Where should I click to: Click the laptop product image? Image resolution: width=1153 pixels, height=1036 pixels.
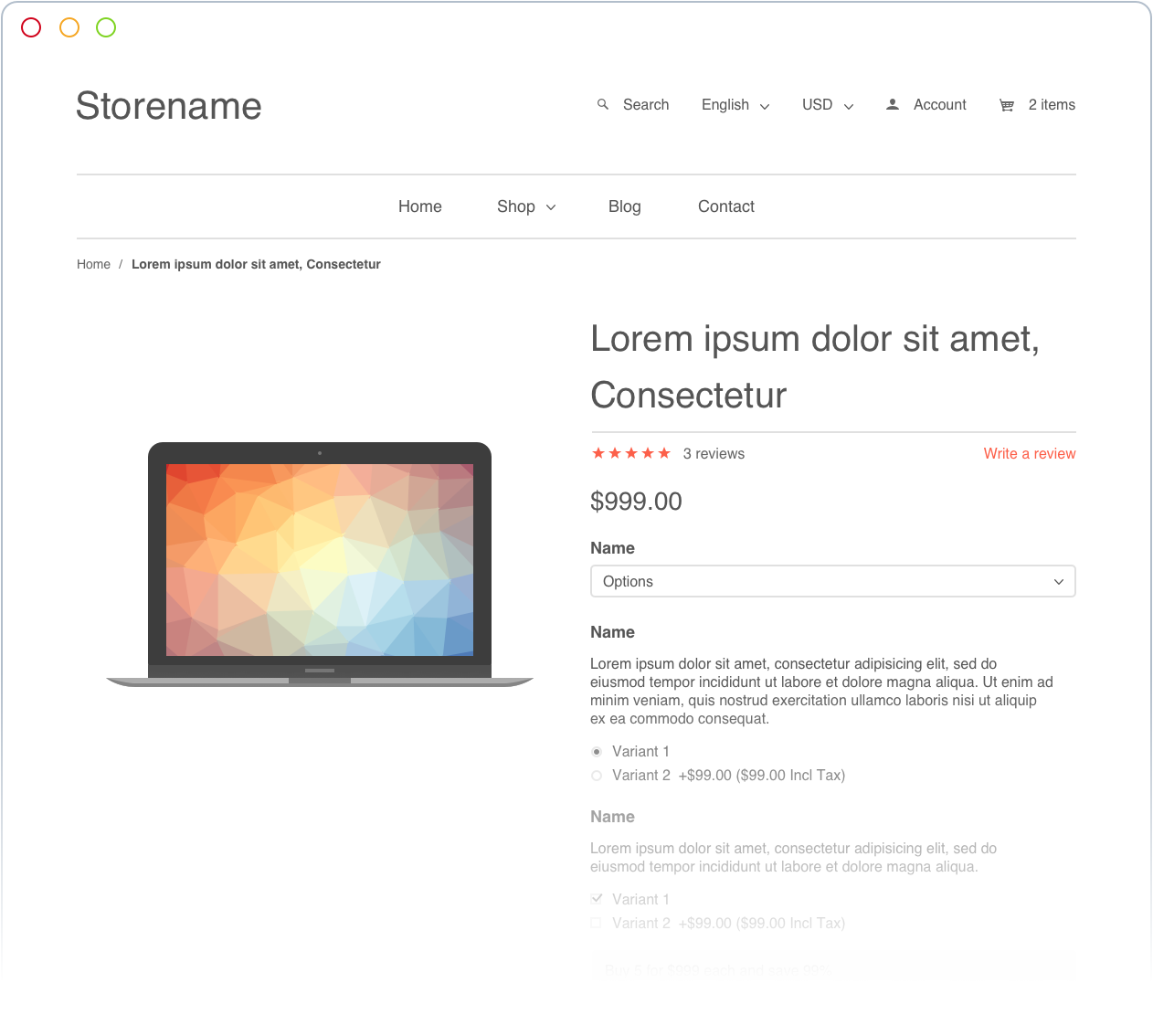point(320,564)
